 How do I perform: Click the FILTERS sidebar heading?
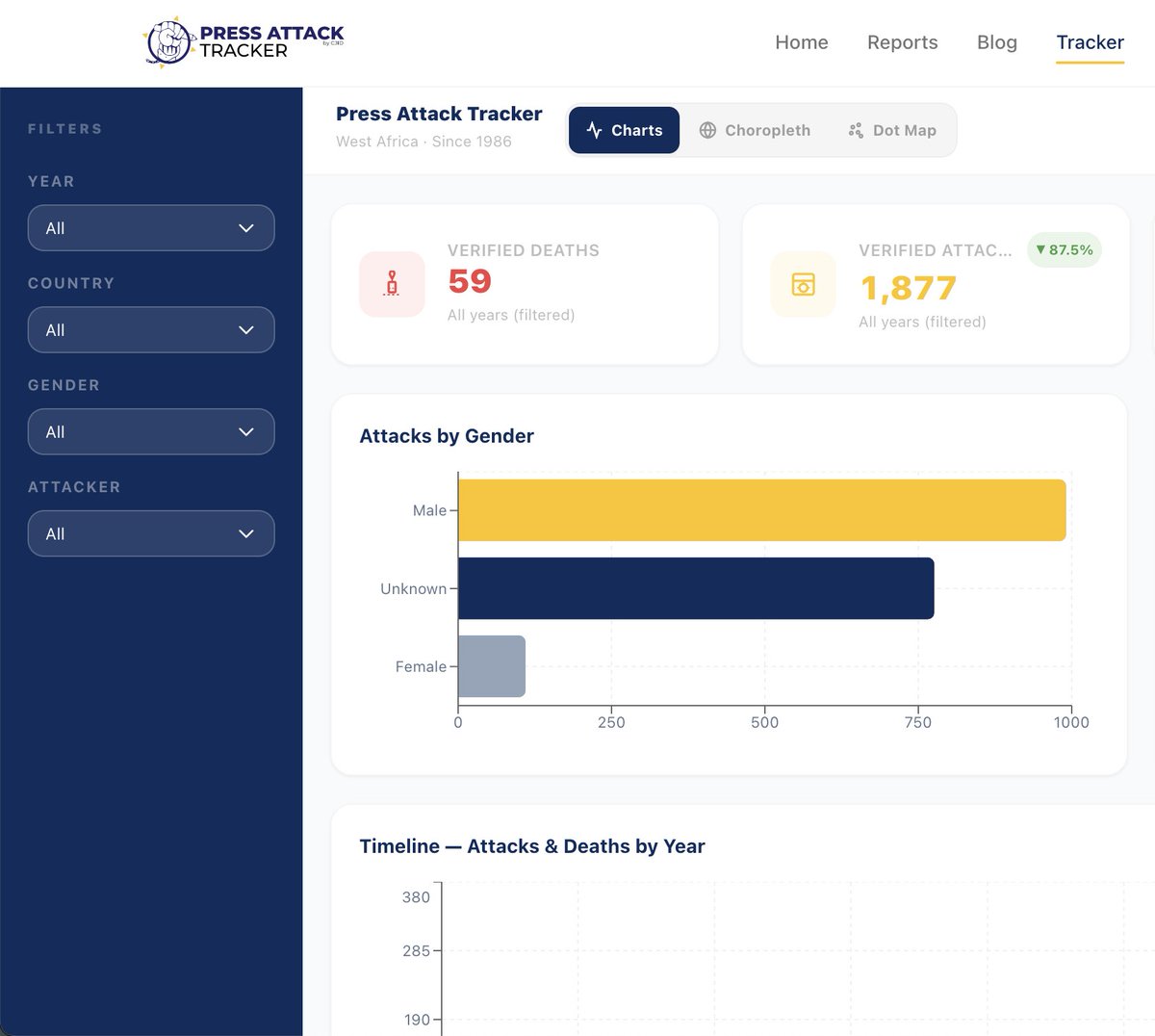(64, 129)
